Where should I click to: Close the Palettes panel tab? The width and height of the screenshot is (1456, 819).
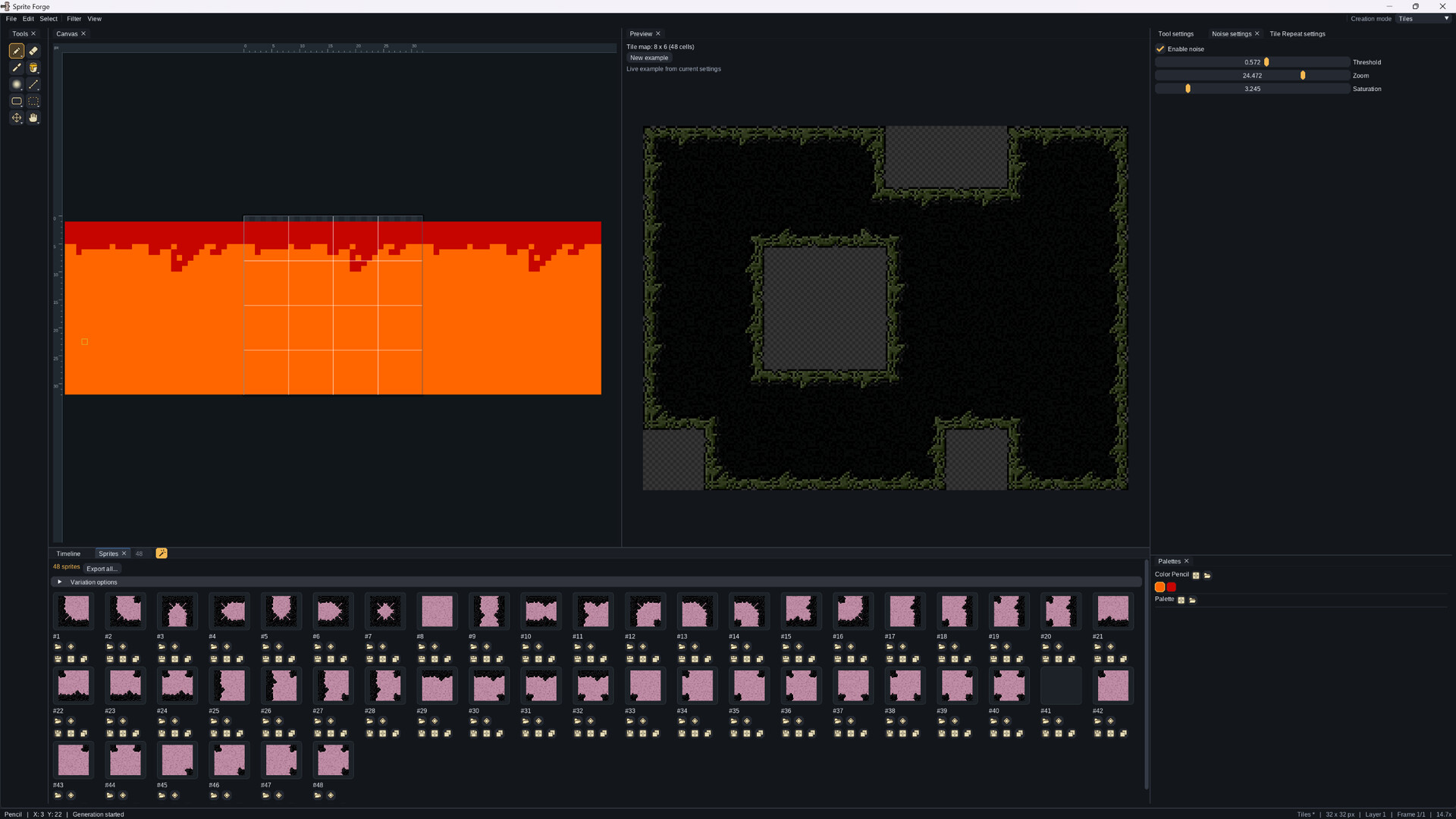1187,561
